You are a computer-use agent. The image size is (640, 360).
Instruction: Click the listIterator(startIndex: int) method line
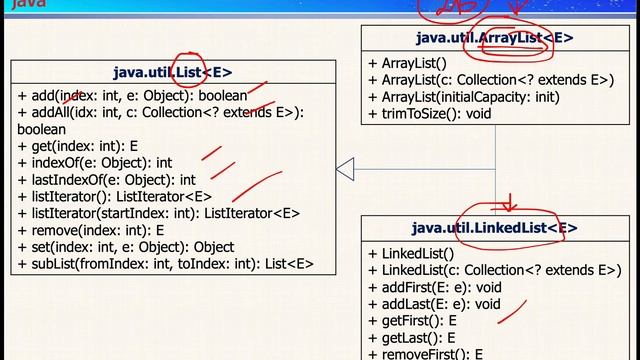[x=159, y=213]
